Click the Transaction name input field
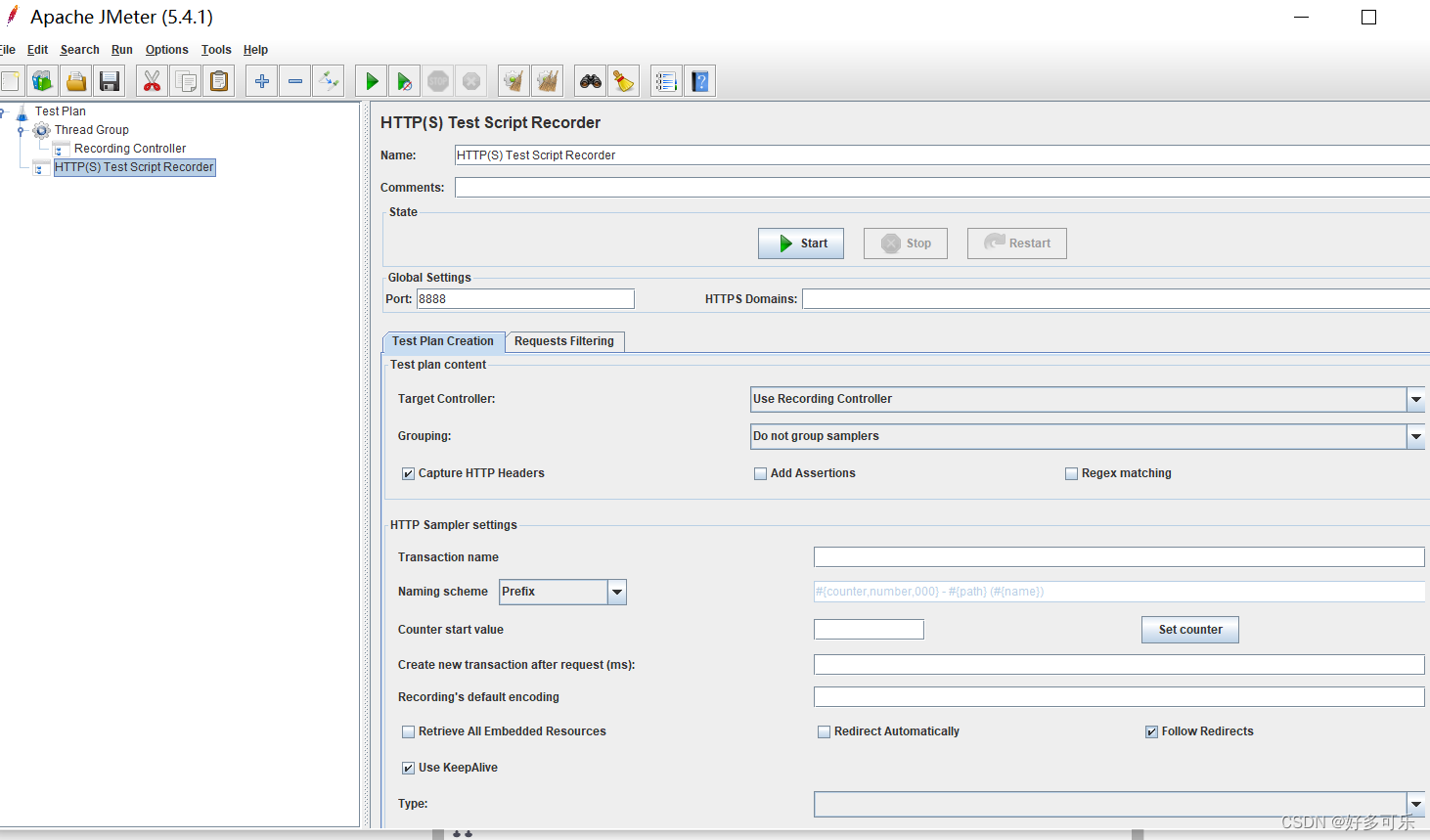Image resolution: width=1430 pixels, height=840 pixels. click(x=1119, y=557)
